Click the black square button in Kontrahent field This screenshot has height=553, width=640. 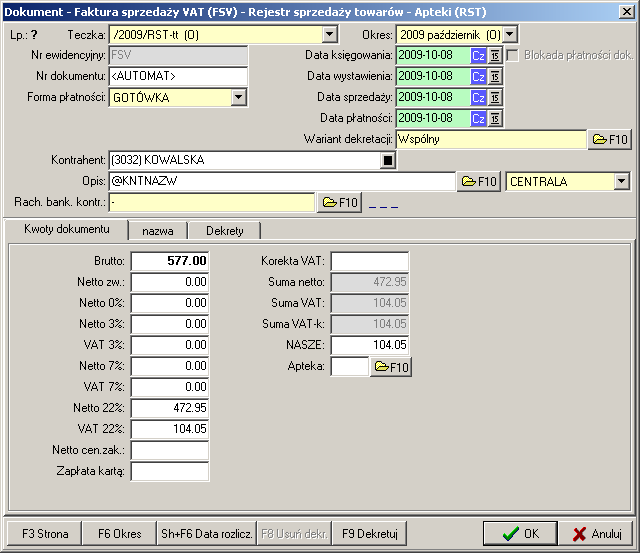[388, 160]
